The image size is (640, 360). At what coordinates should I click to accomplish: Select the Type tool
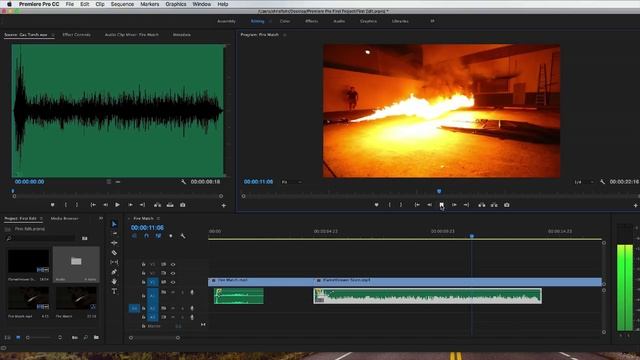[x=114, y=291]
